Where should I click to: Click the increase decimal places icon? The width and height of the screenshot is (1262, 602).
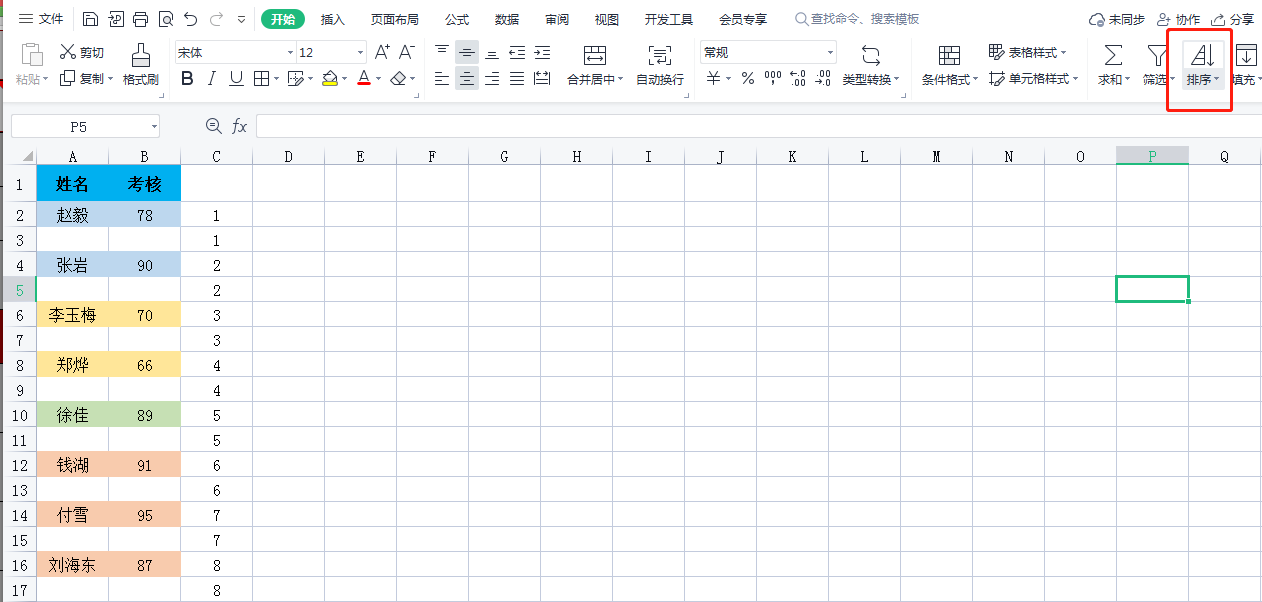798,78
